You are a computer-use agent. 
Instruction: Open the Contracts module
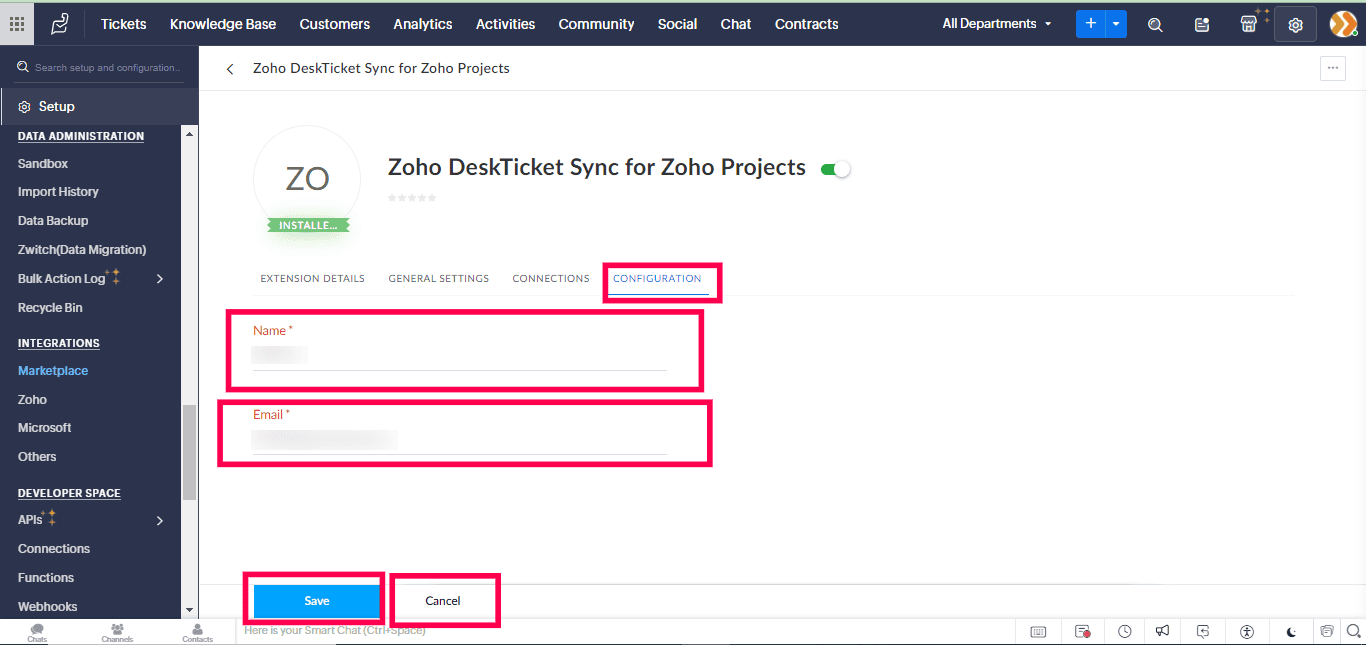[x=807, y=24]
